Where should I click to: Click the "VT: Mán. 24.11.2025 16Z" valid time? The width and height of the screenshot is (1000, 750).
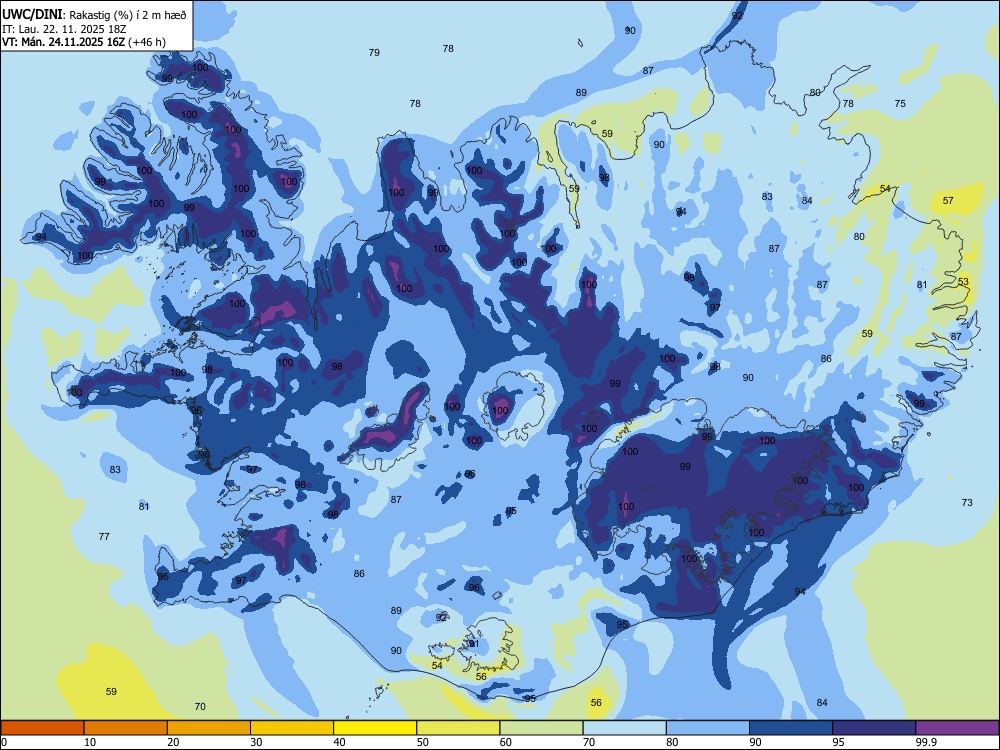click(x=64, y=42)
